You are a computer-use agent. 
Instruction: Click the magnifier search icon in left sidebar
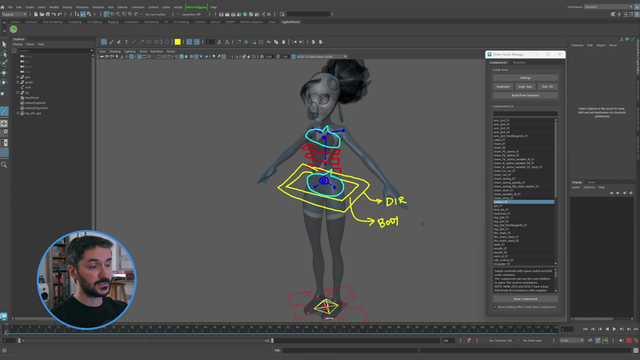[x=4, y=165]
